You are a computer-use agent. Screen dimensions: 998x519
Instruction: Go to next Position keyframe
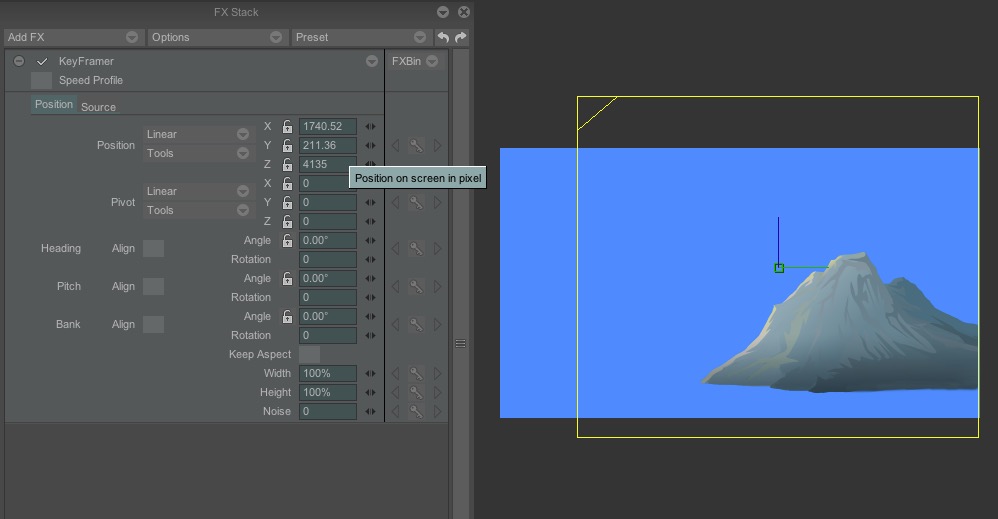pyautogui.click(x=437, y=146)
